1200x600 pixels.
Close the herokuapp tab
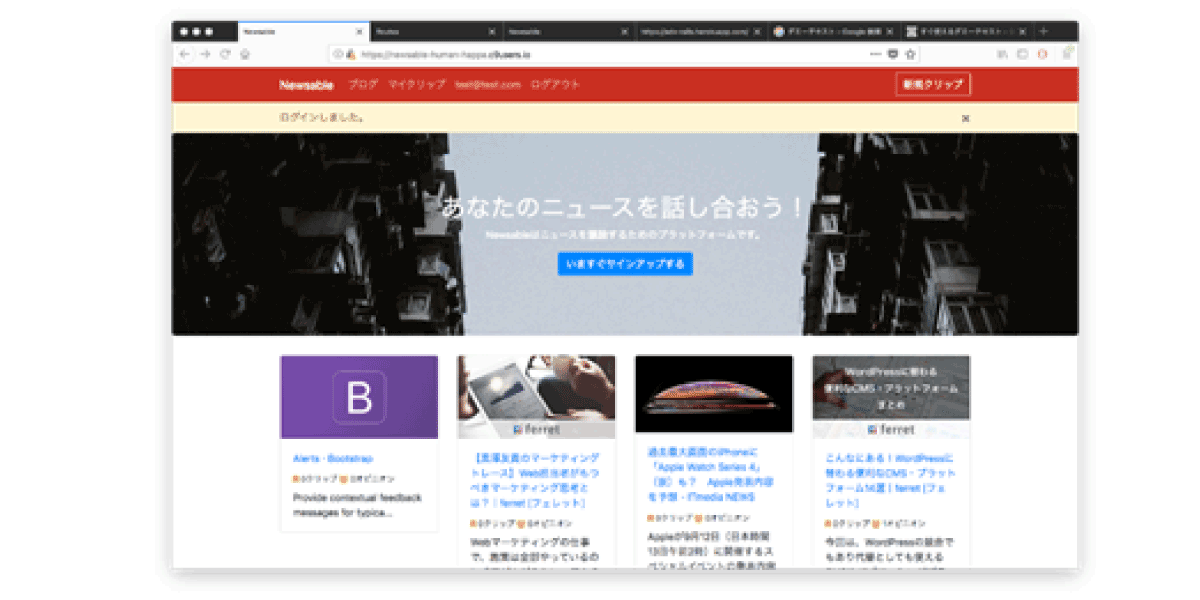coord(758,31)
